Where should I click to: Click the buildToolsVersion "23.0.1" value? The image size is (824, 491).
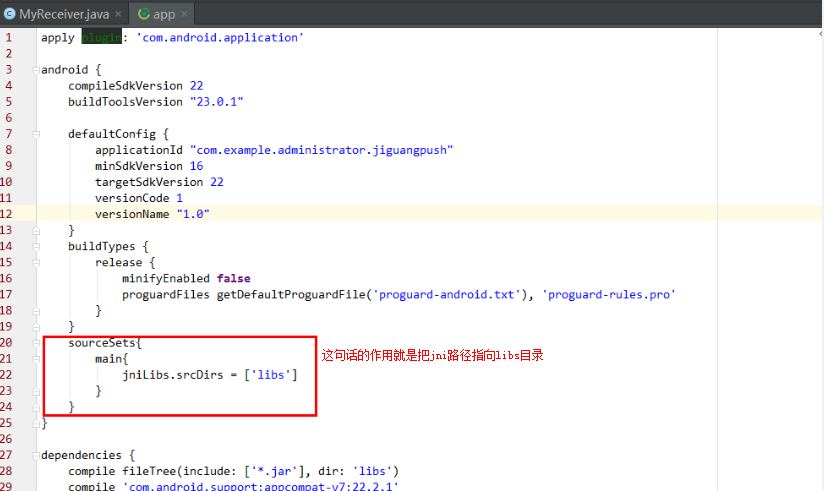pos(217,101)
